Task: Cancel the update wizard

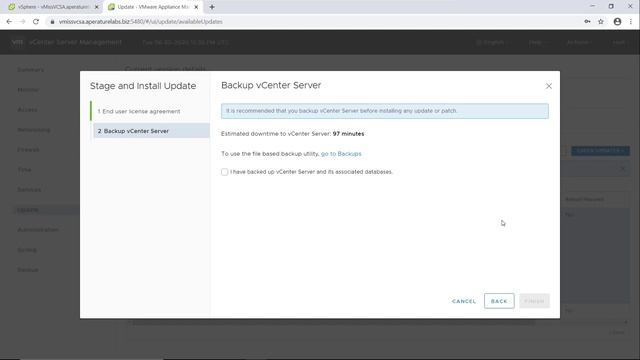Action: coord(464,301)
